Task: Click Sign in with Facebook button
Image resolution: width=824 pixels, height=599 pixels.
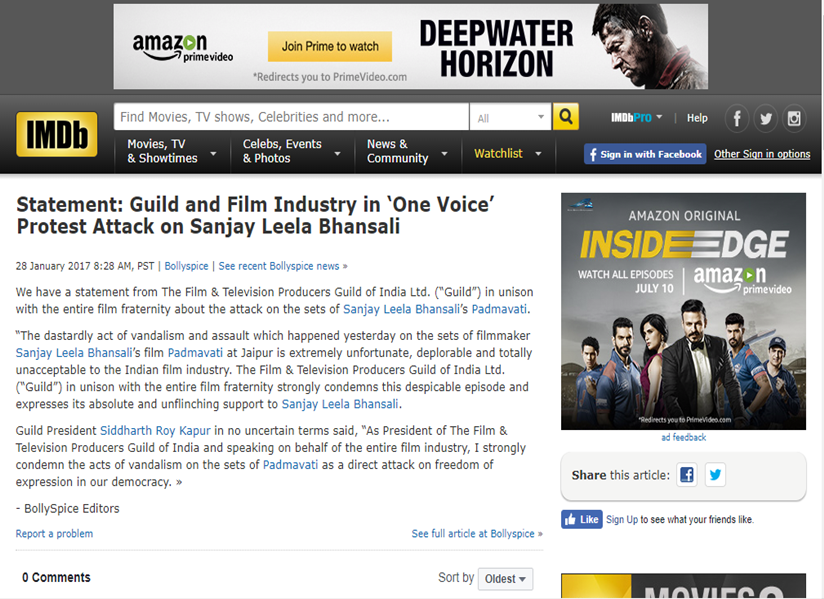Action: pos(645,154)
